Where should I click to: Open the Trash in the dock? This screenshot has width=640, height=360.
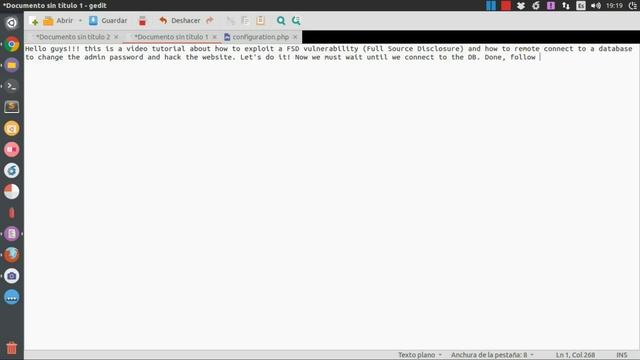11,348
